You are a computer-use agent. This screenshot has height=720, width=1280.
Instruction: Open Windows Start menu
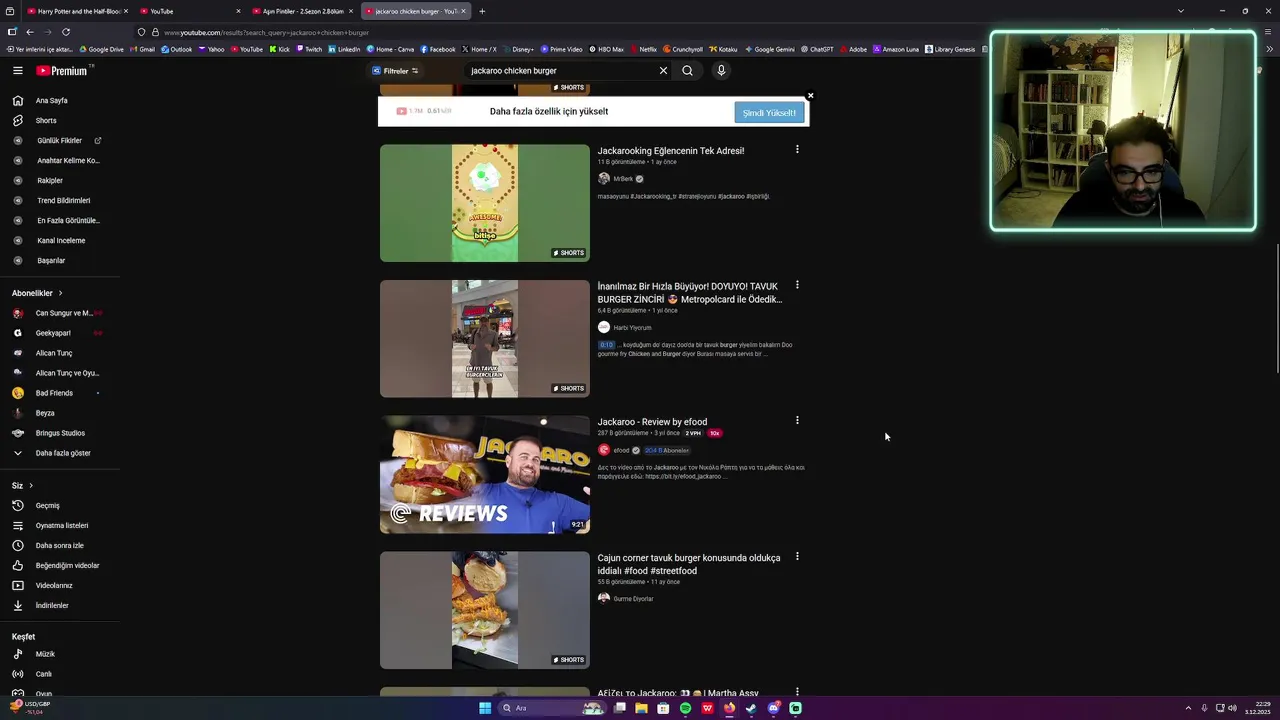coord(485,708)
